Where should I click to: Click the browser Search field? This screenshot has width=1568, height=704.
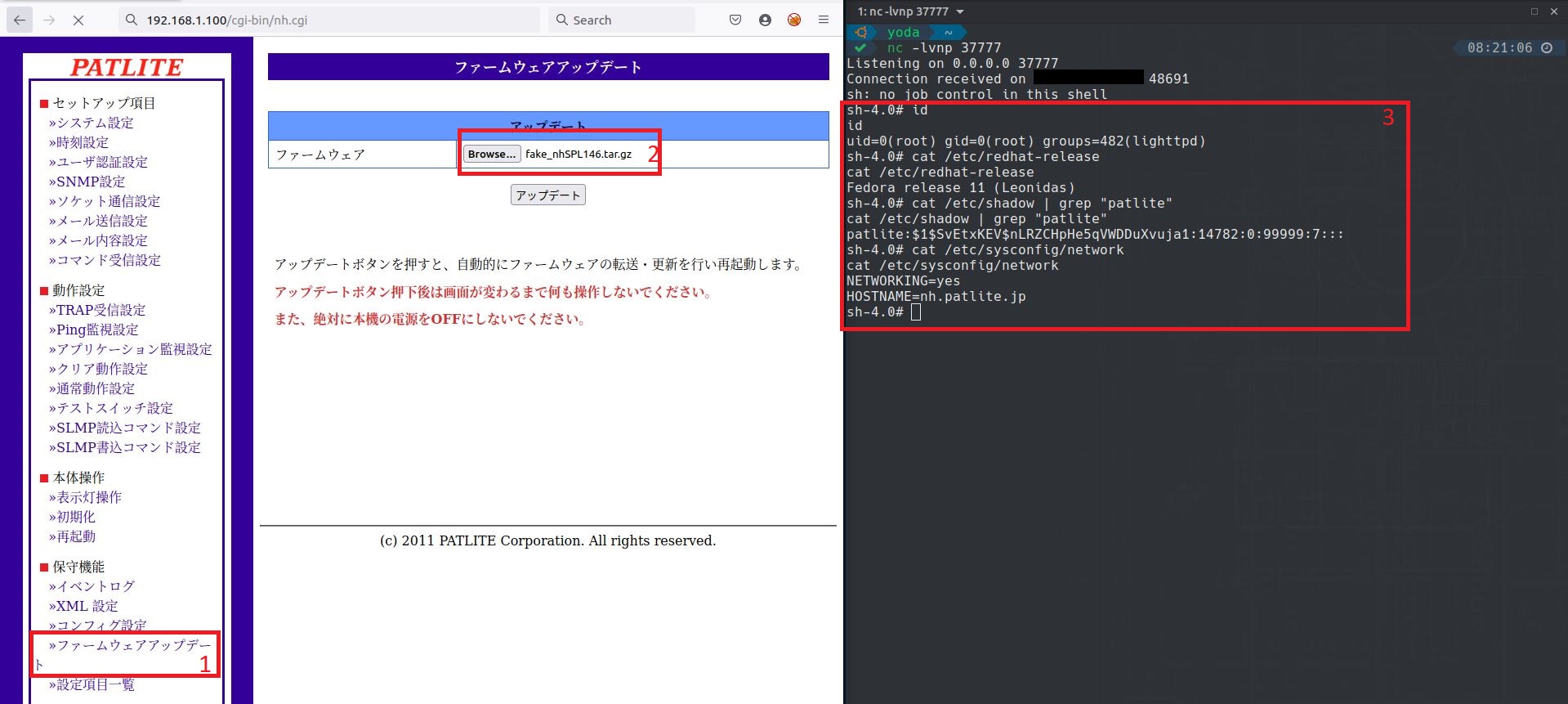click(622, 20)
